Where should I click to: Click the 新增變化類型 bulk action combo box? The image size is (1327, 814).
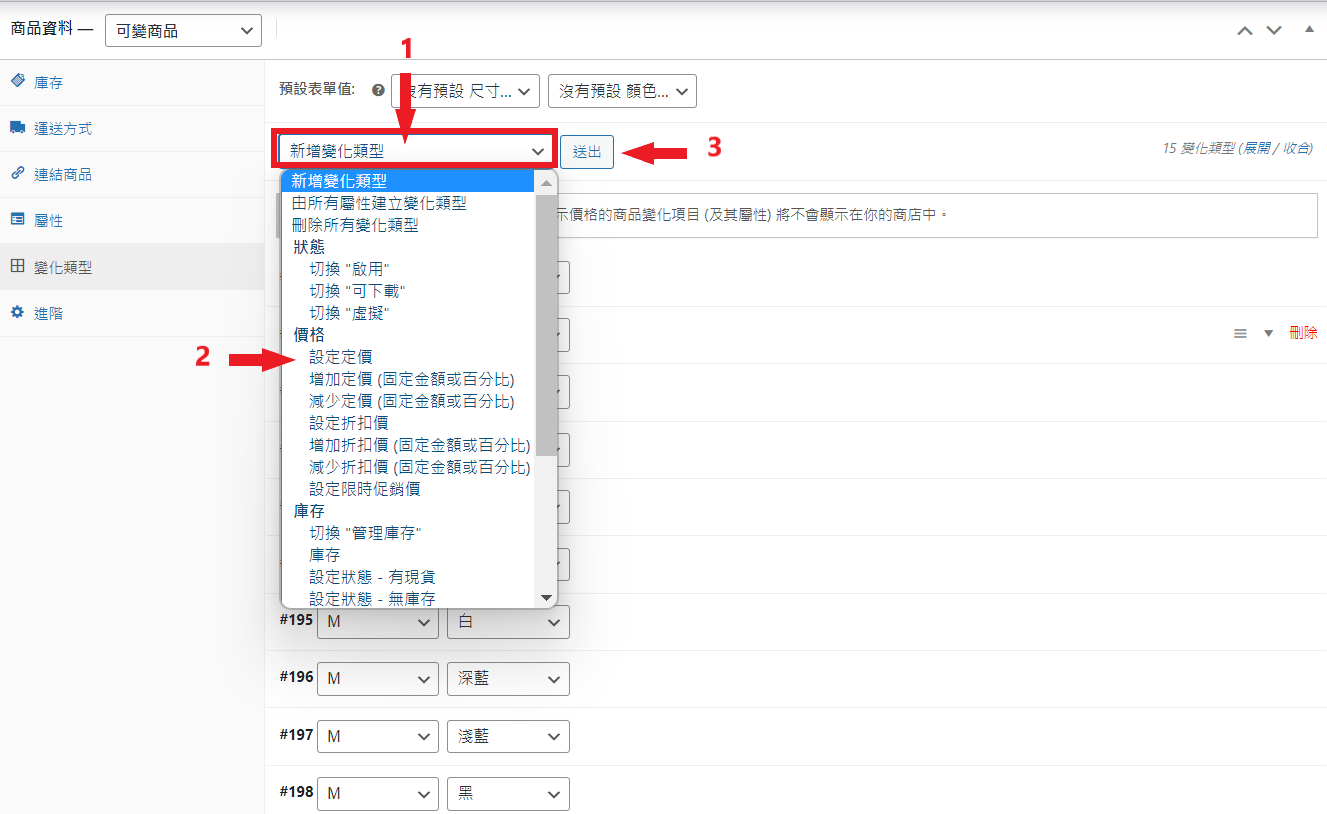tap(414, 152)
